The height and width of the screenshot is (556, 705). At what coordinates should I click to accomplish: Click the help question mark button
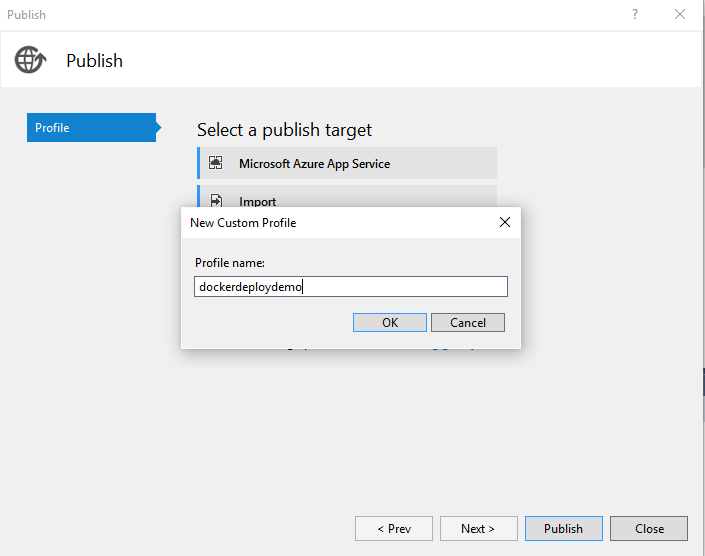[634, 14]
